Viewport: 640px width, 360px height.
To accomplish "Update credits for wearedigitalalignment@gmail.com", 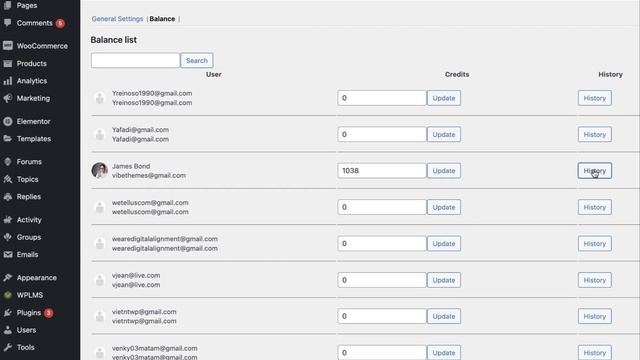I will [x=444, y=243].
